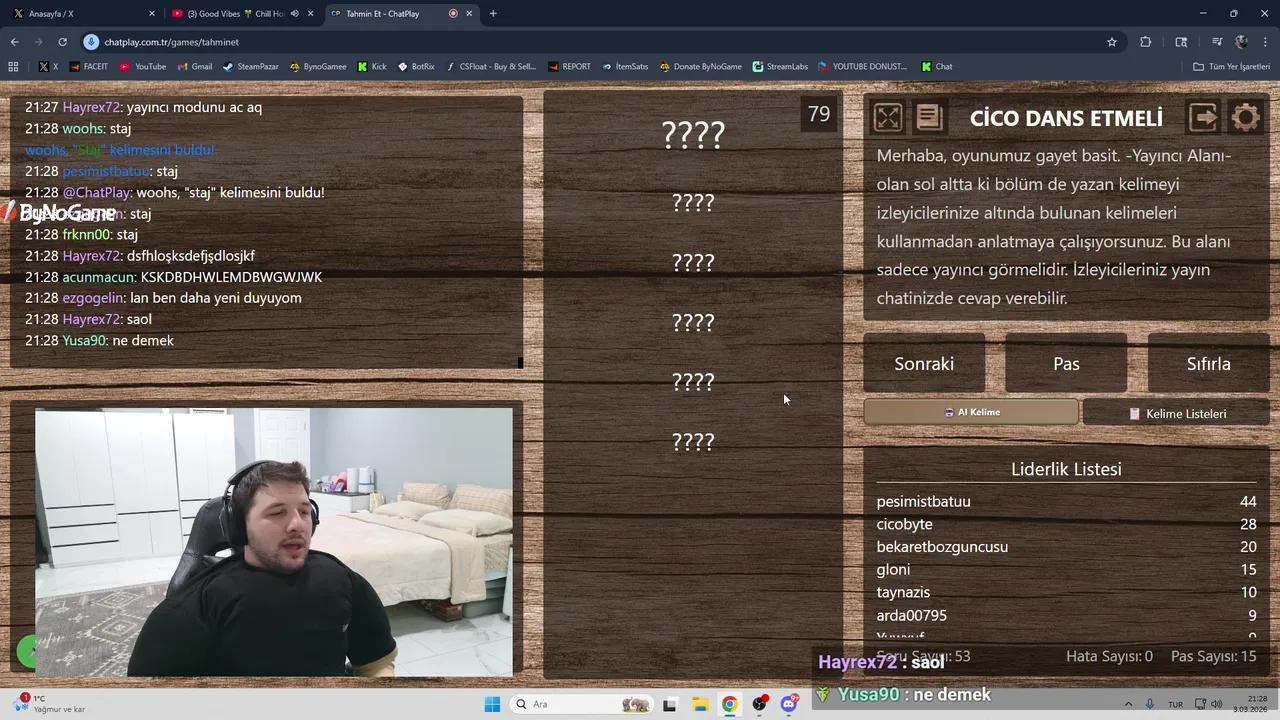This screenshot has width=1280, height=720.
Task: Bookmark this page with the star icon
Action: (x=1111, y=42)
